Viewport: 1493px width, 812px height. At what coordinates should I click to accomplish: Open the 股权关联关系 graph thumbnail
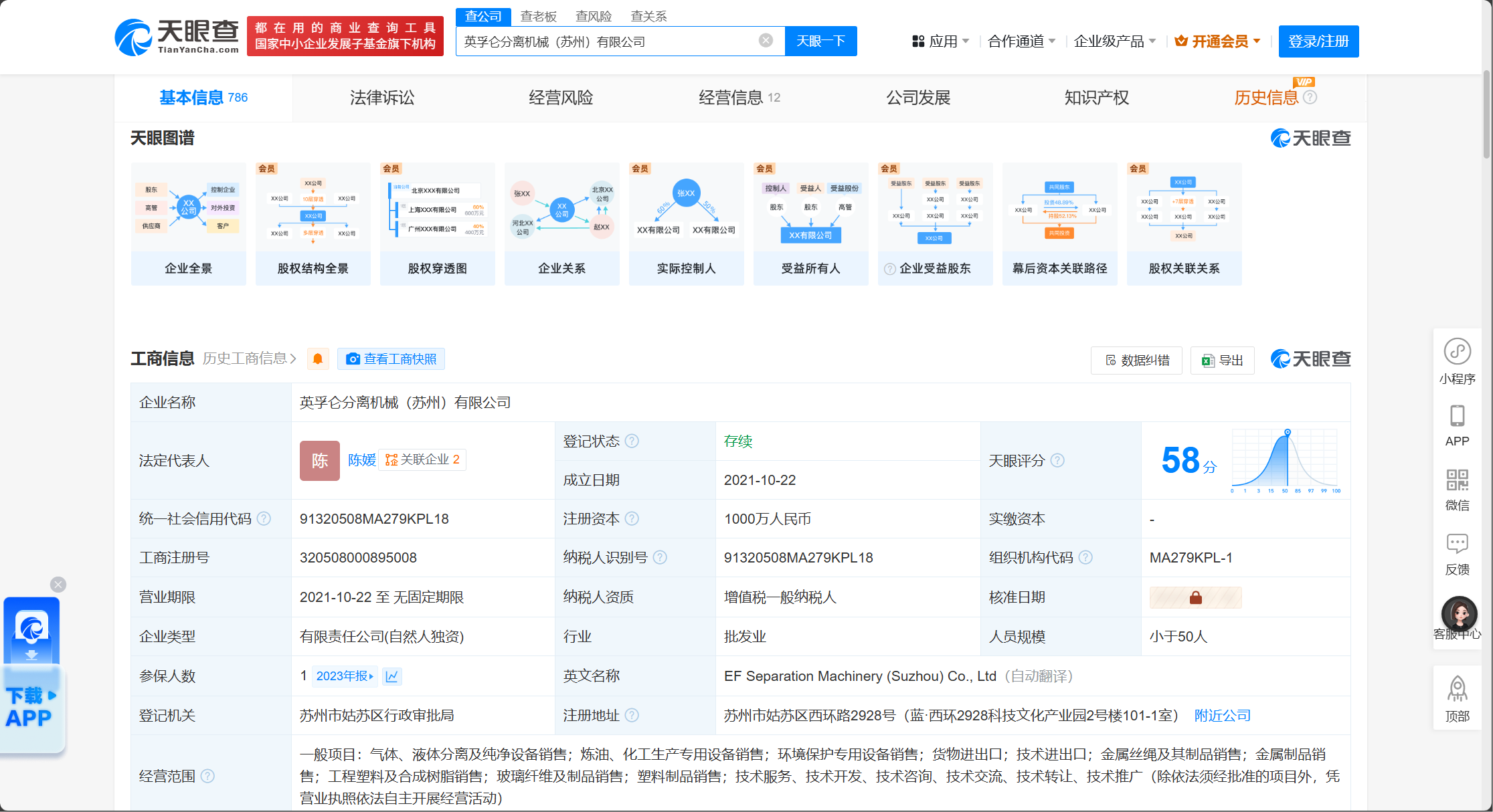pyautogui.click(x=1184, y=224)
